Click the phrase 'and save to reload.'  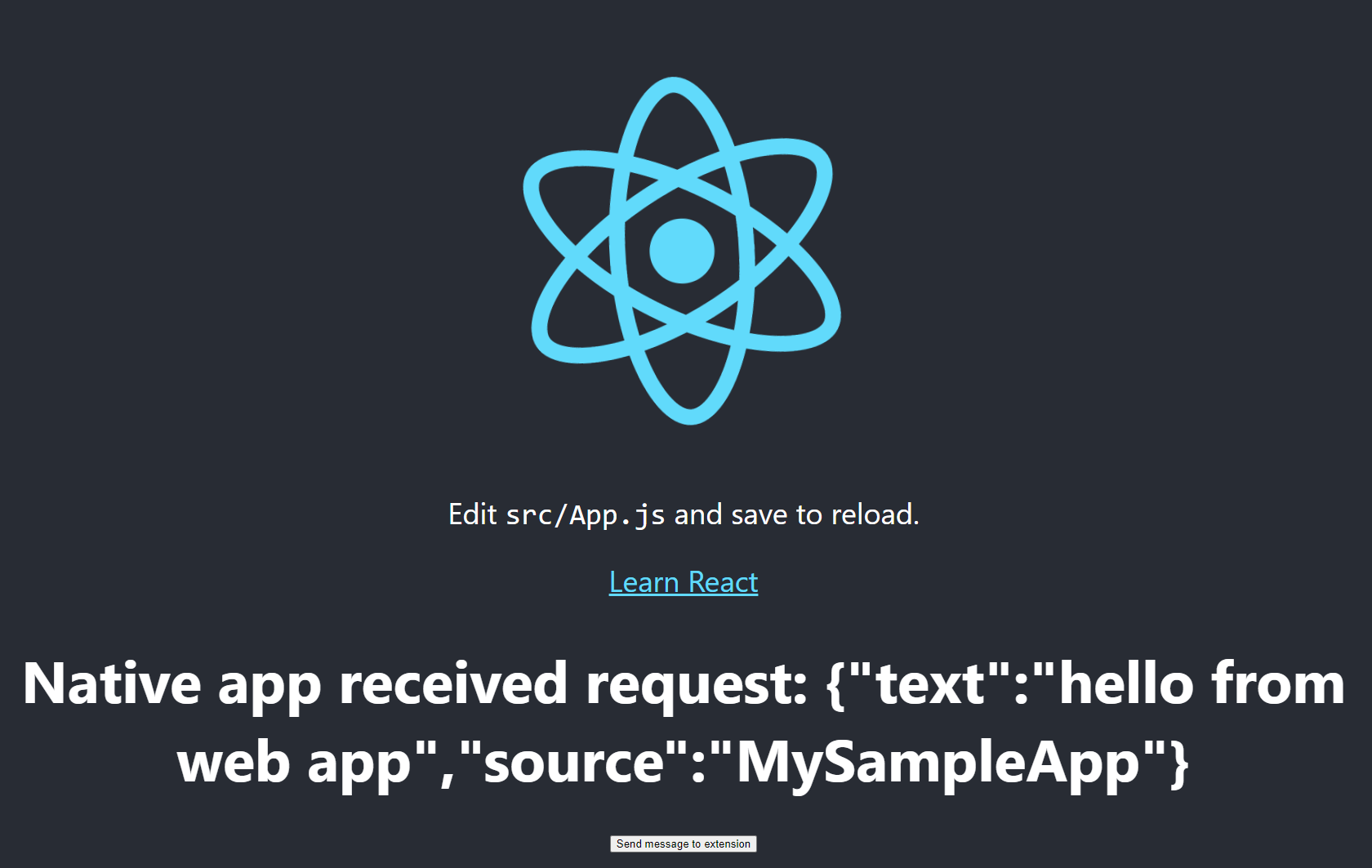pyautogui.click(x=796, y=514)
